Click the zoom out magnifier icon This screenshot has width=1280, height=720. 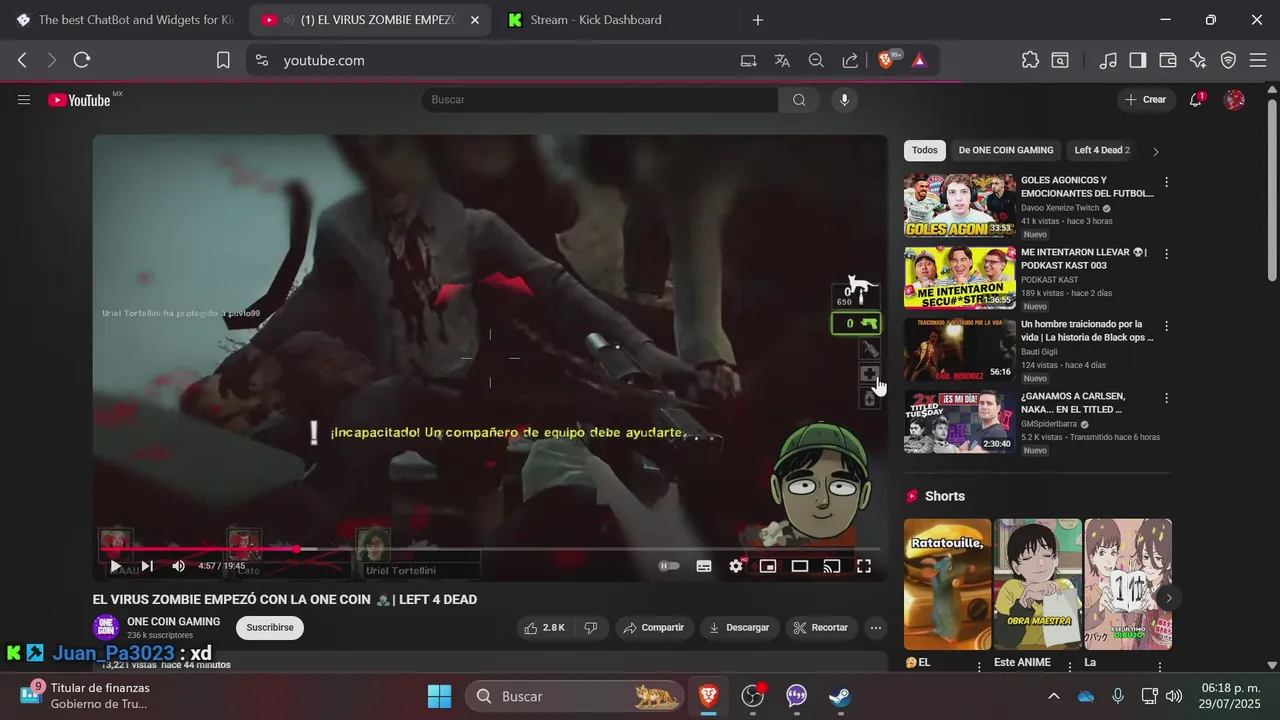(816, 60)
